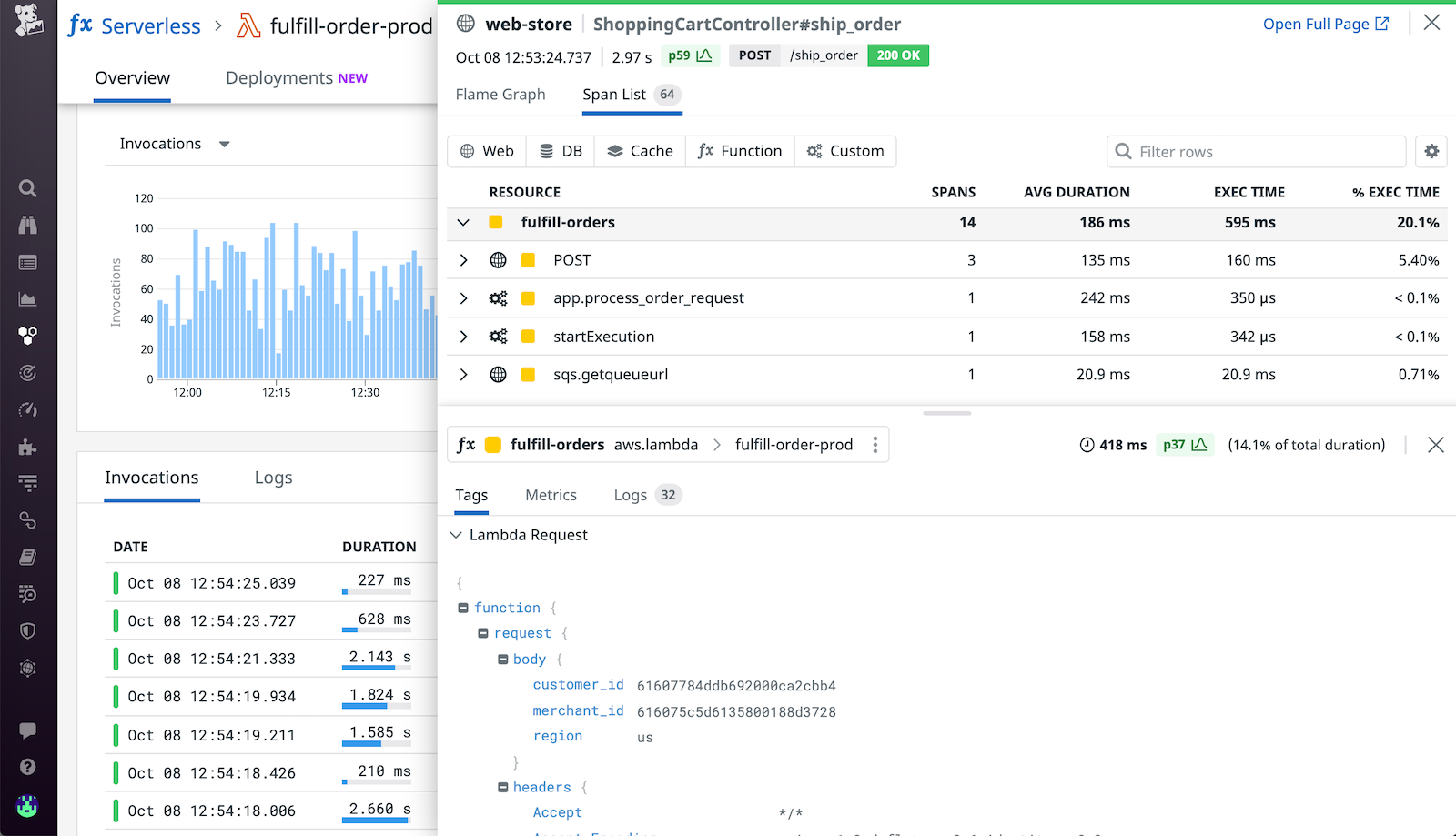Viewport: 1456px width, 836px height.
Task: Filter spans by Function type
Action: [740, 151]
